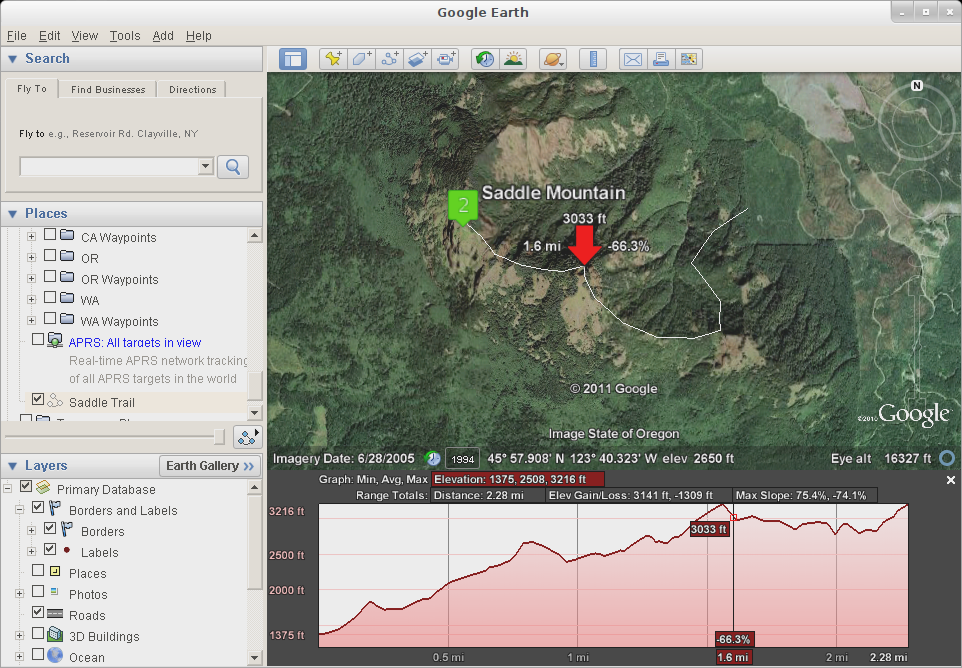The image size is (962, 668).
Task: Click the historical imagery clock next to 1994
Action: 433,459
